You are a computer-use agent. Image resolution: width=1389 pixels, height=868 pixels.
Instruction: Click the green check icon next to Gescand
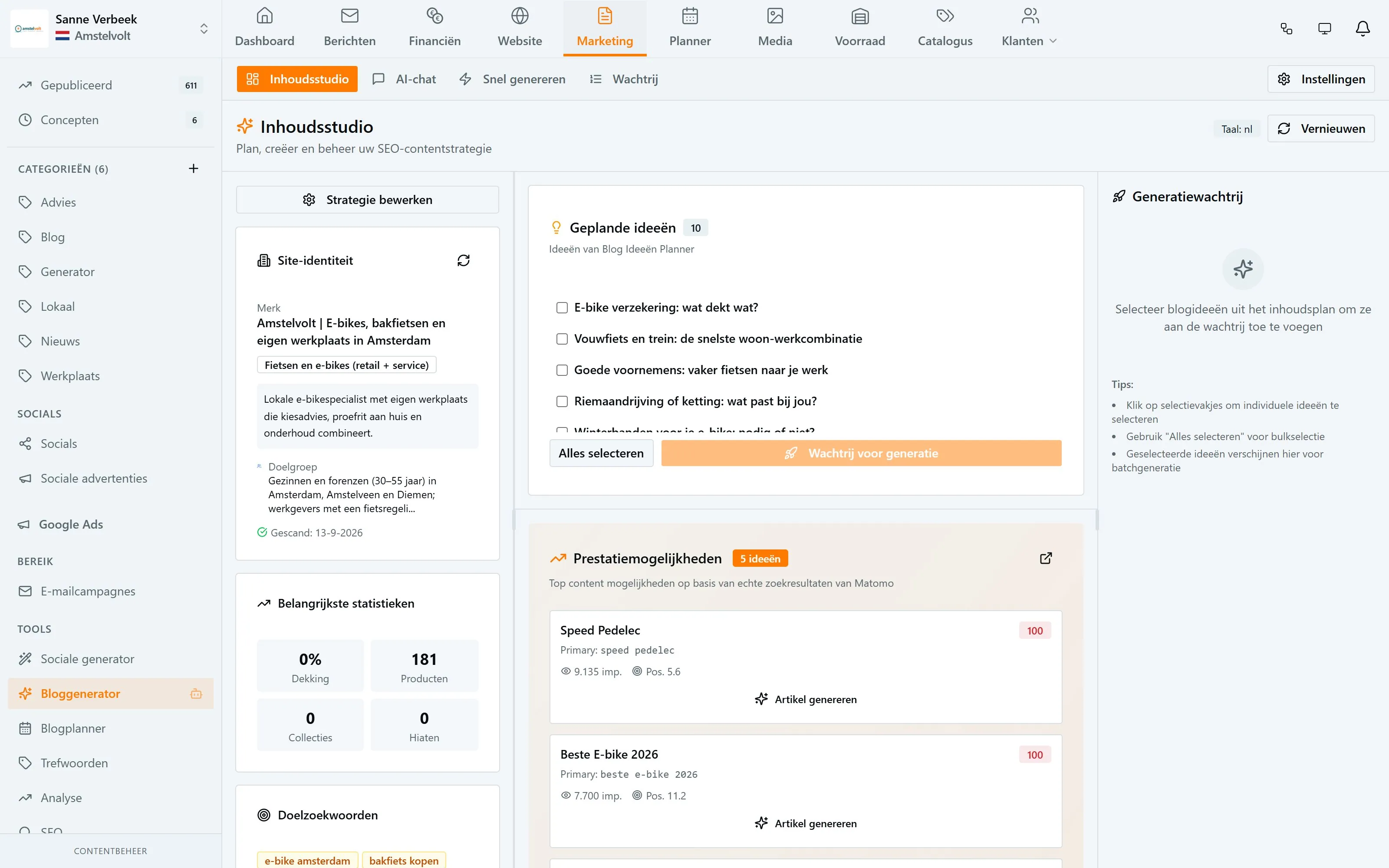click(x=262, y=532)
